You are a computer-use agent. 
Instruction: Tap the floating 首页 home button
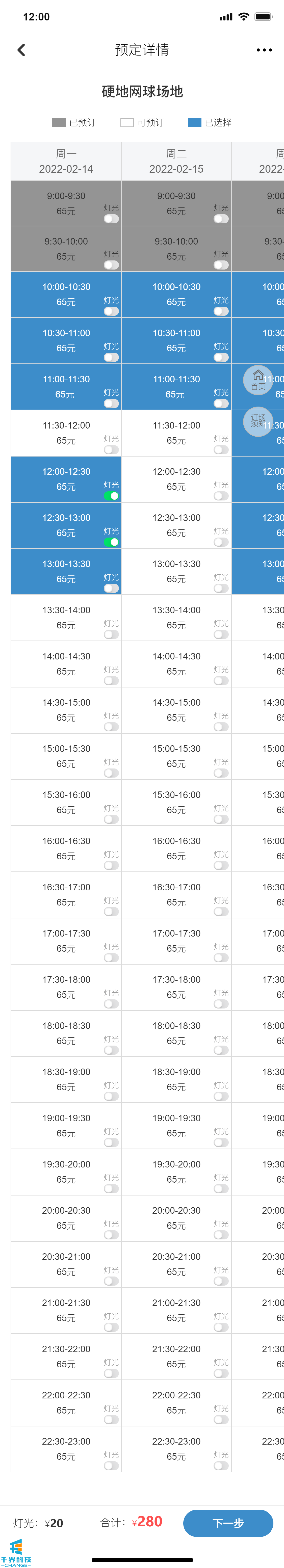click(259, 379)
